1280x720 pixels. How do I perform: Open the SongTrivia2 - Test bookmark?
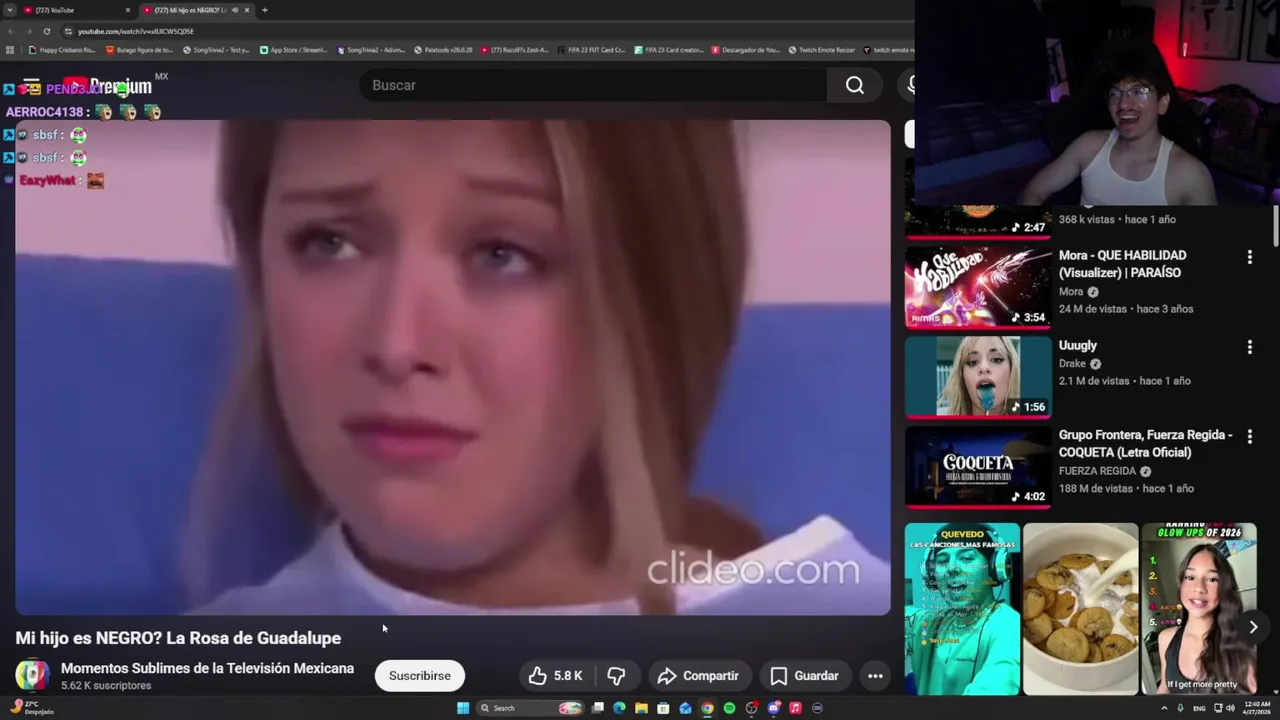pos(216,50)
